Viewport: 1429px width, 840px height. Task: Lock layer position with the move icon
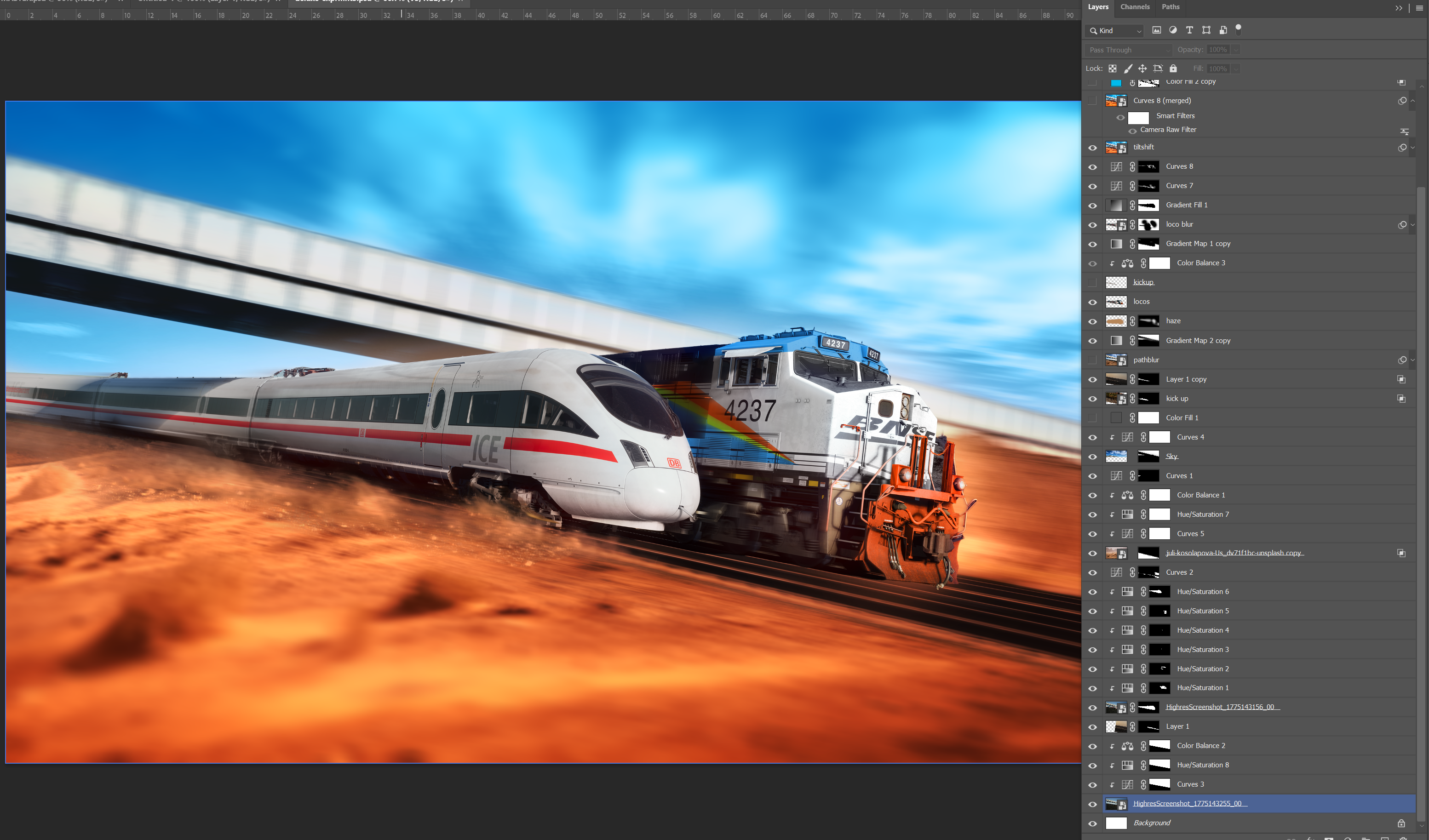coord(1142,69)
